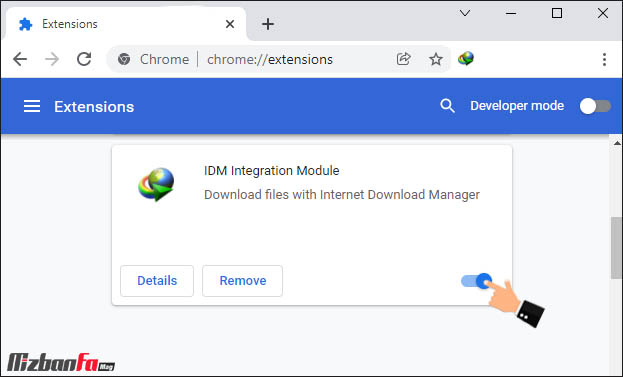The height and width of the screenshot is (377, 623).
Task: Click the share page icon in address bar
Action: [x=403, y=59]
